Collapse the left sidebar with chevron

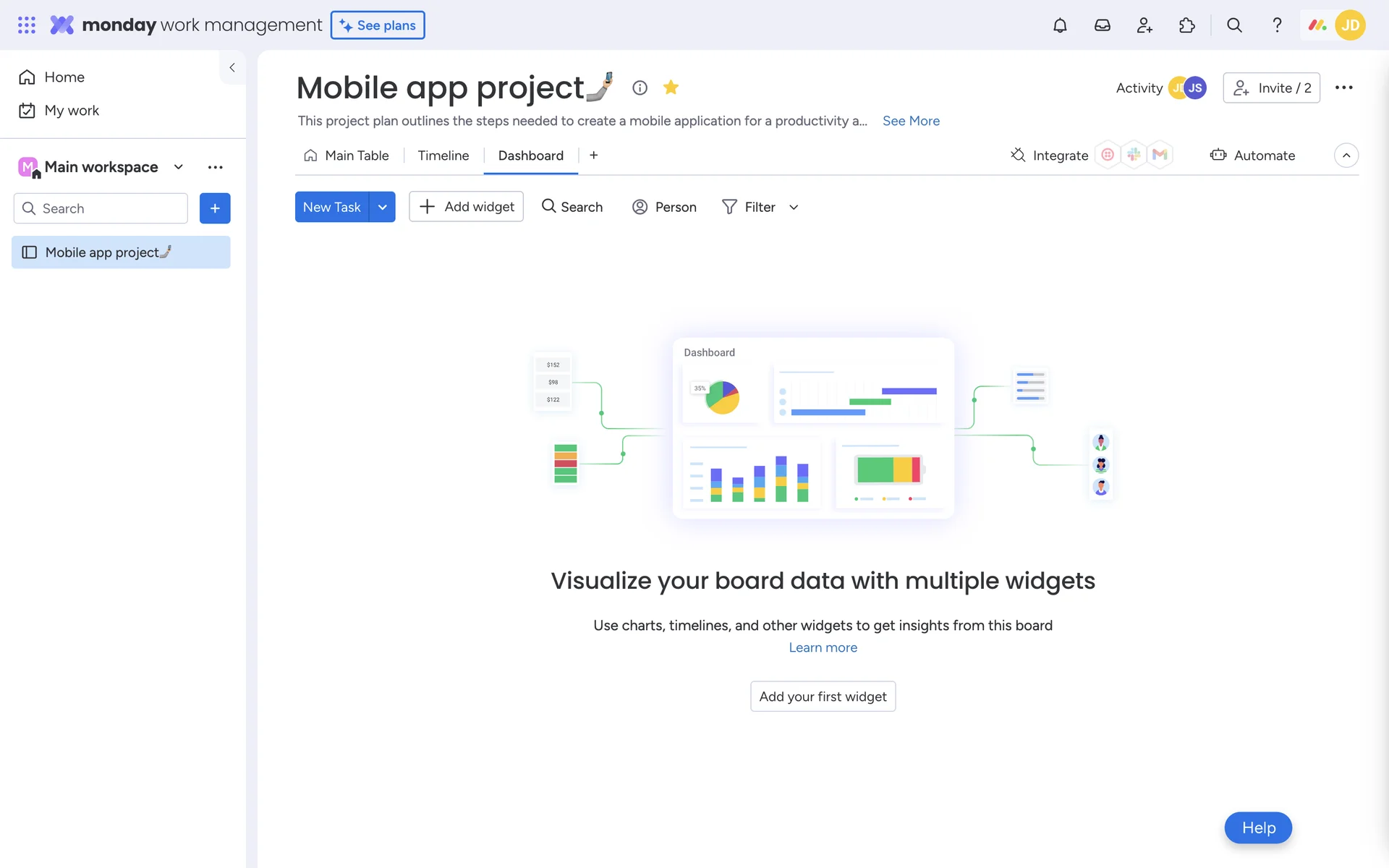coord(232,67)
